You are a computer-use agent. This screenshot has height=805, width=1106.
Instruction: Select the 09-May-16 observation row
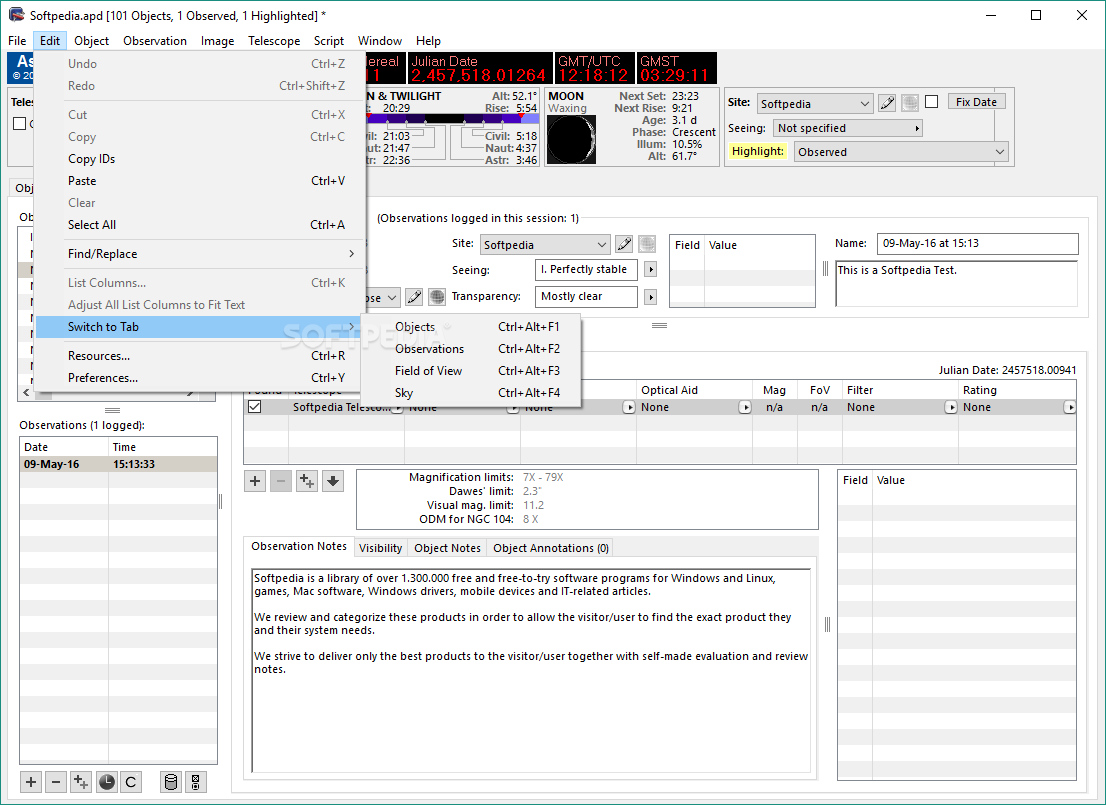[118, 464]
